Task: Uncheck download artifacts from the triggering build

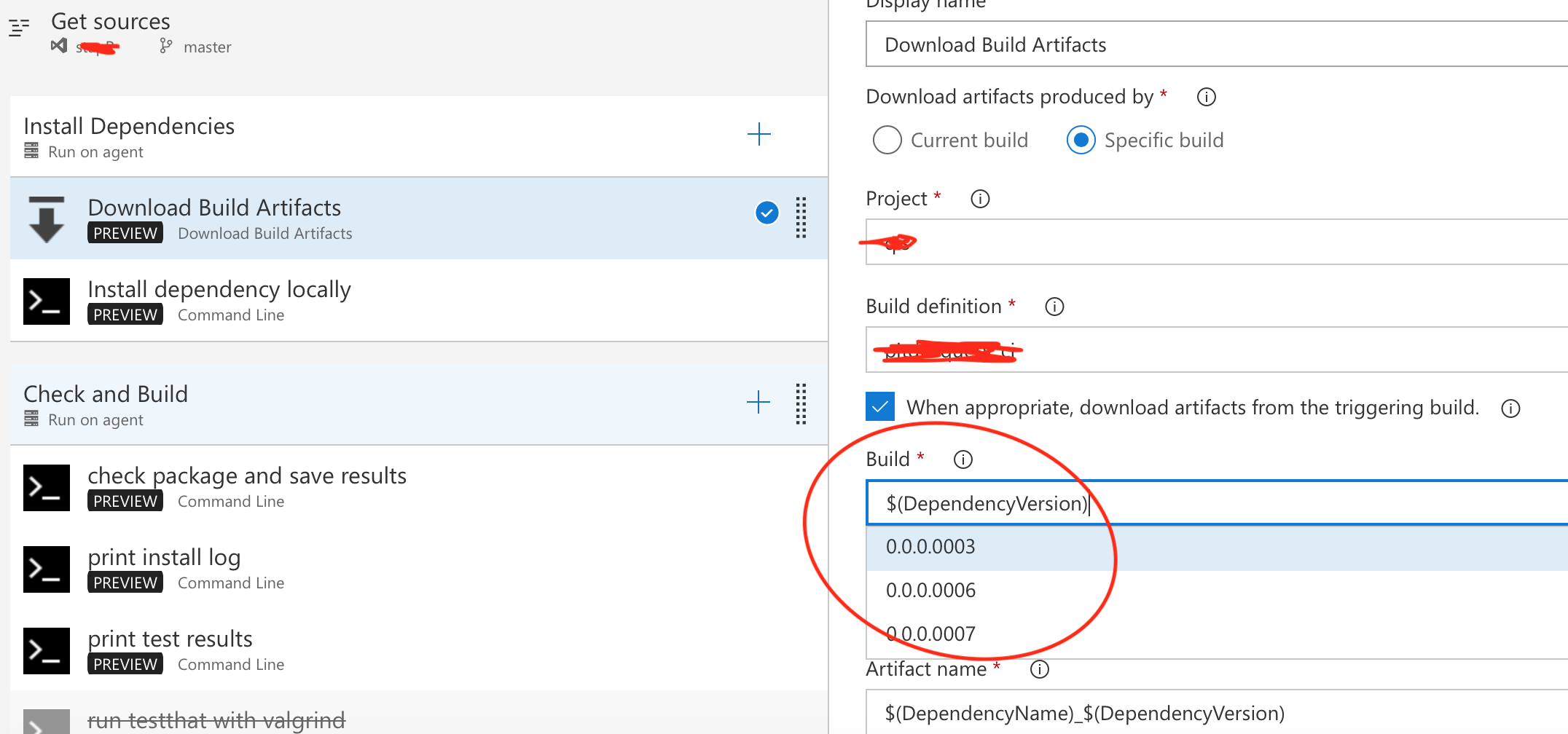Action: 879,406
